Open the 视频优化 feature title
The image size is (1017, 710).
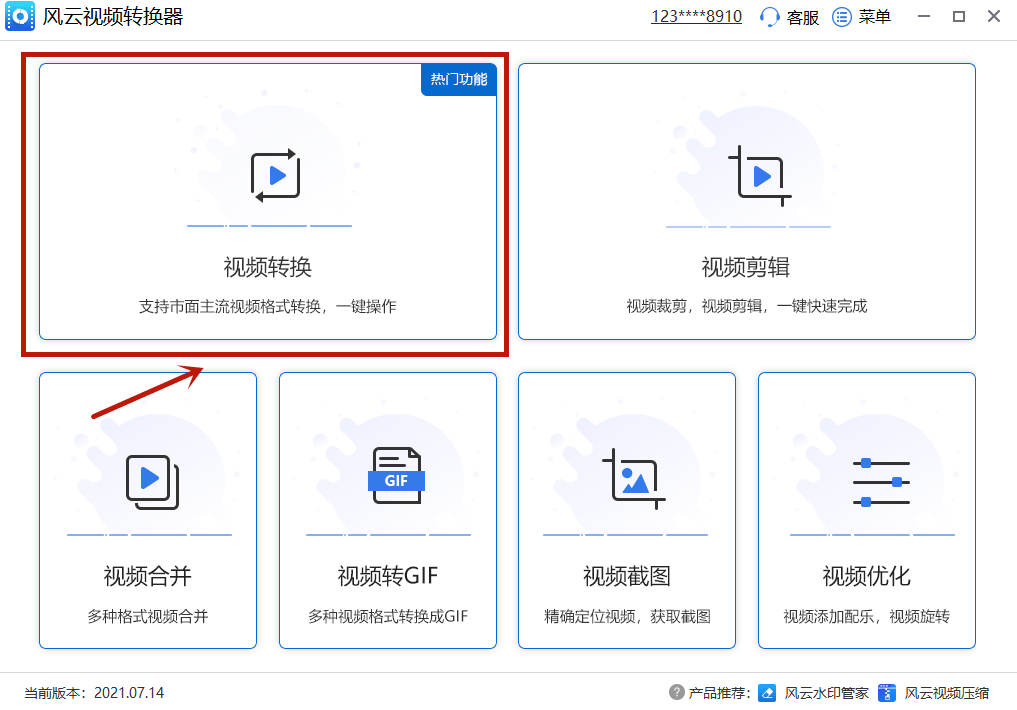867,576
